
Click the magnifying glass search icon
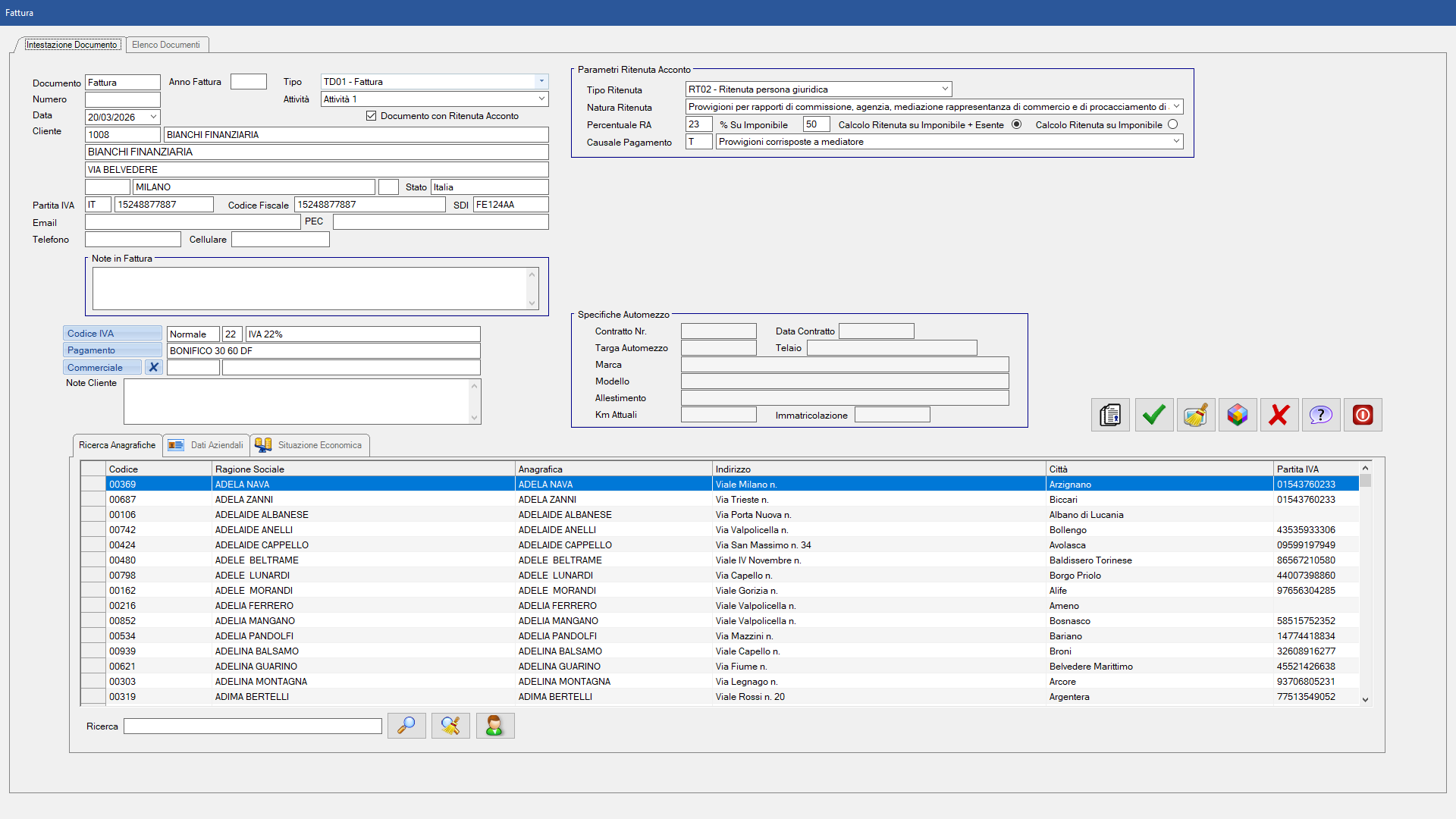[406, 726]
